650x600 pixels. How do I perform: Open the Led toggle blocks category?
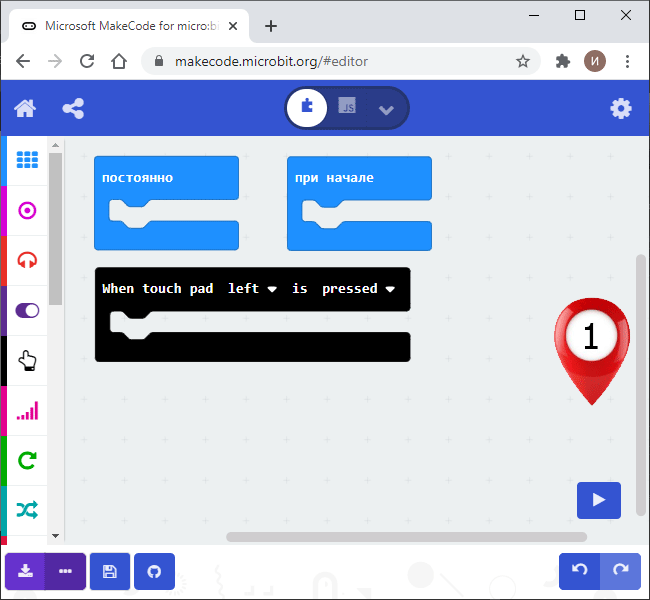(x=27, y=310)
